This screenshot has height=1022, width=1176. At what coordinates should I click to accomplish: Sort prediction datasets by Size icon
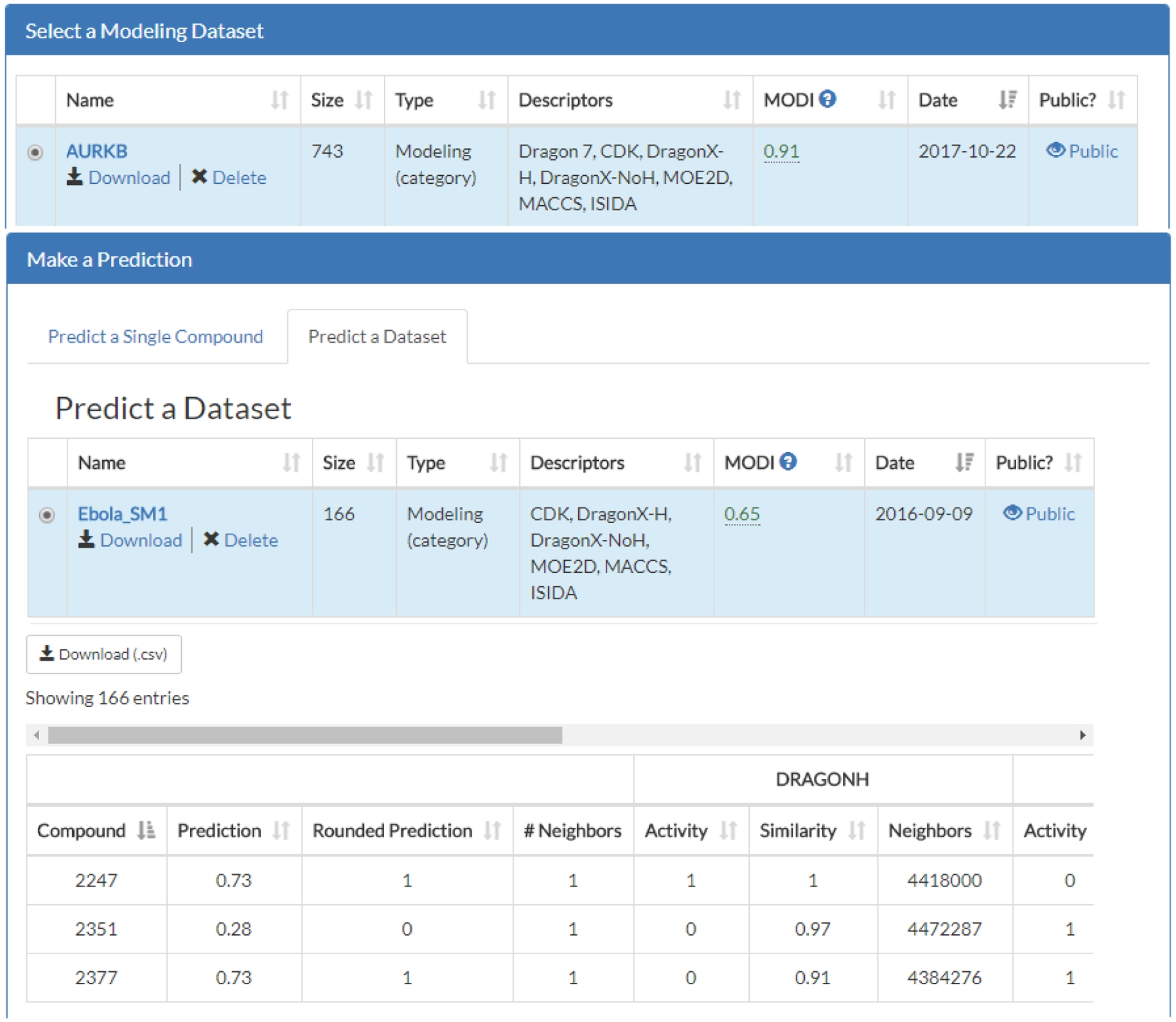click(x=375, y=463)
